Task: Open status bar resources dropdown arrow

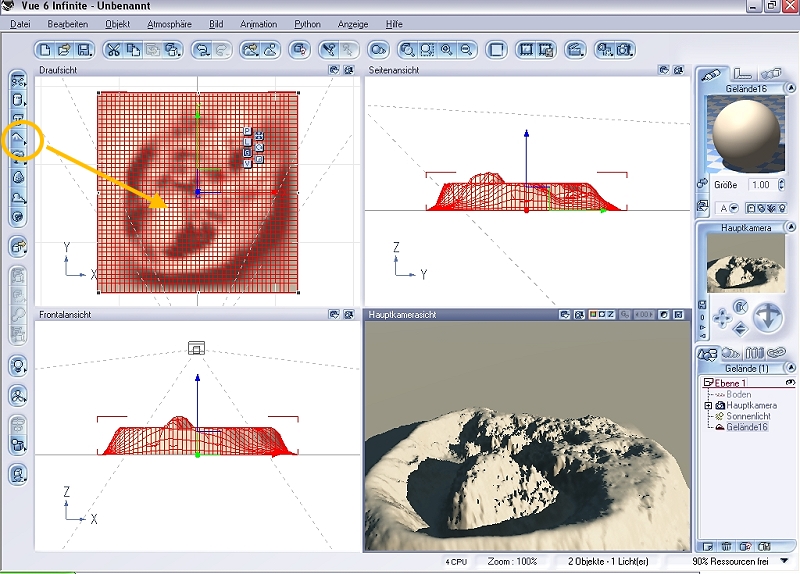Action: coord(784,561)
